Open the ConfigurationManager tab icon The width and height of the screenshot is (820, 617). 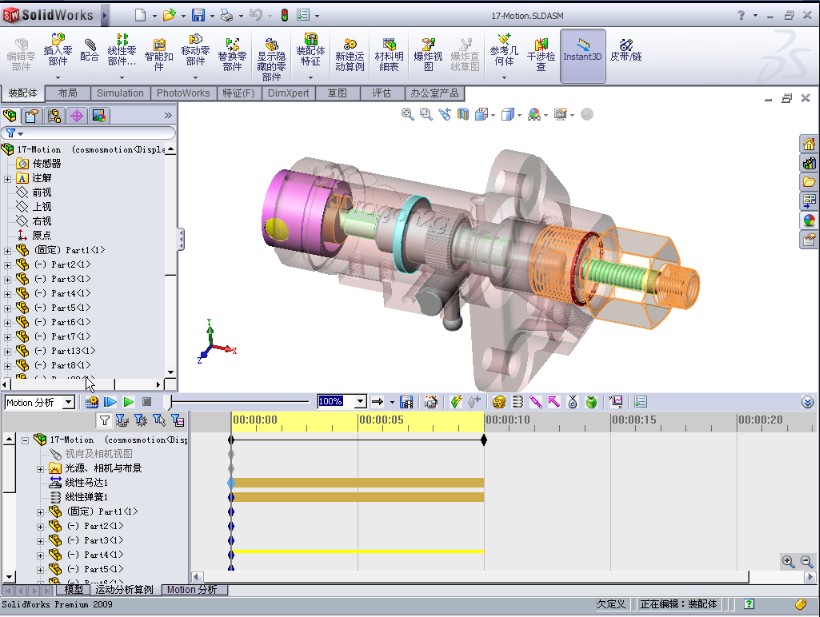point(54,116)
